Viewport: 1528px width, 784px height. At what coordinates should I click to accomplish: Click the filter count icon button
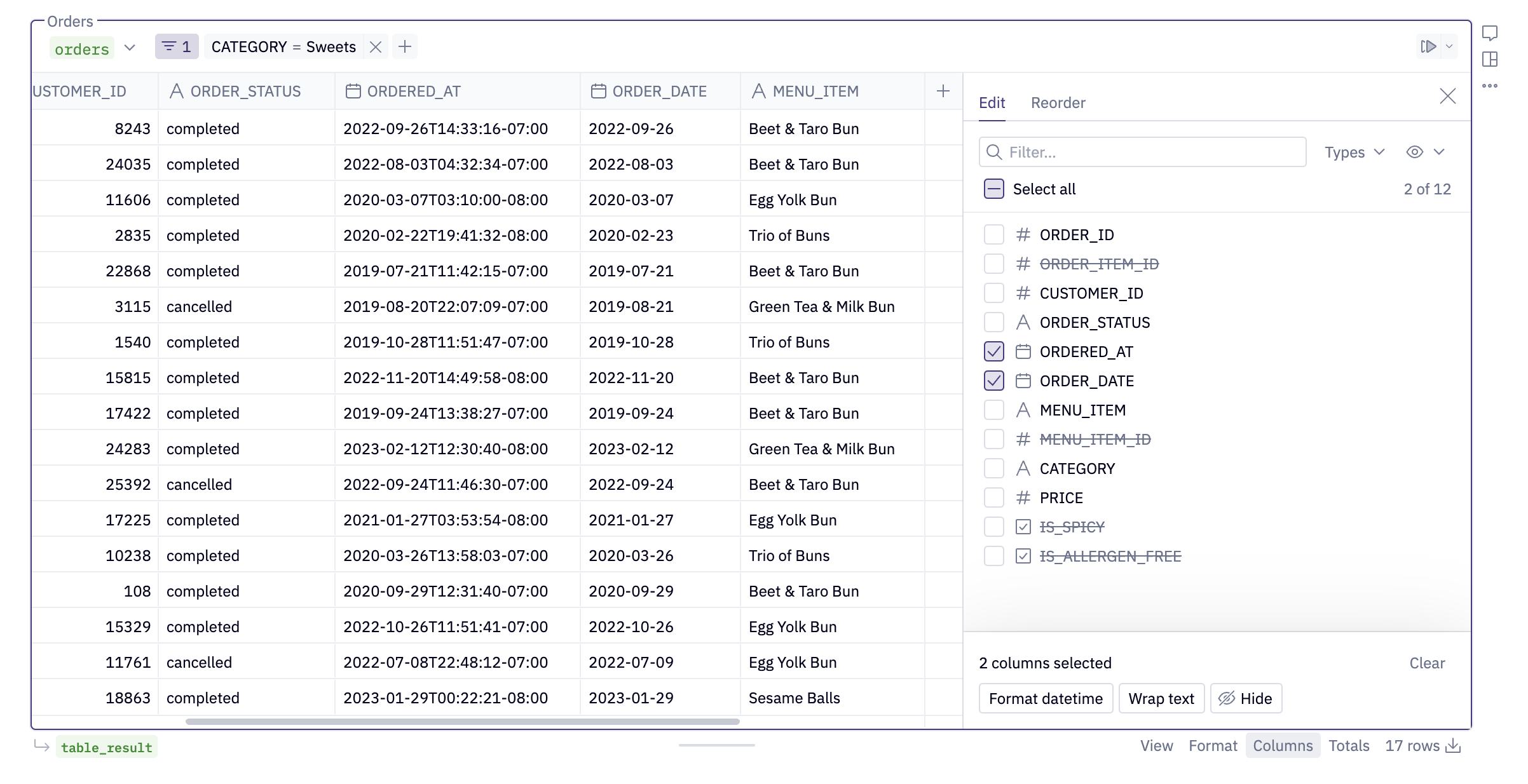coord(177,47)
